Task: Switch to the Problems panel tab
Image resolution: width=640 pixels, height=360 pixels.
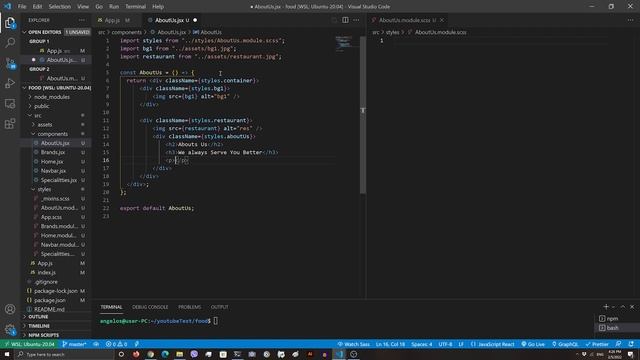Action: point(189,307)
